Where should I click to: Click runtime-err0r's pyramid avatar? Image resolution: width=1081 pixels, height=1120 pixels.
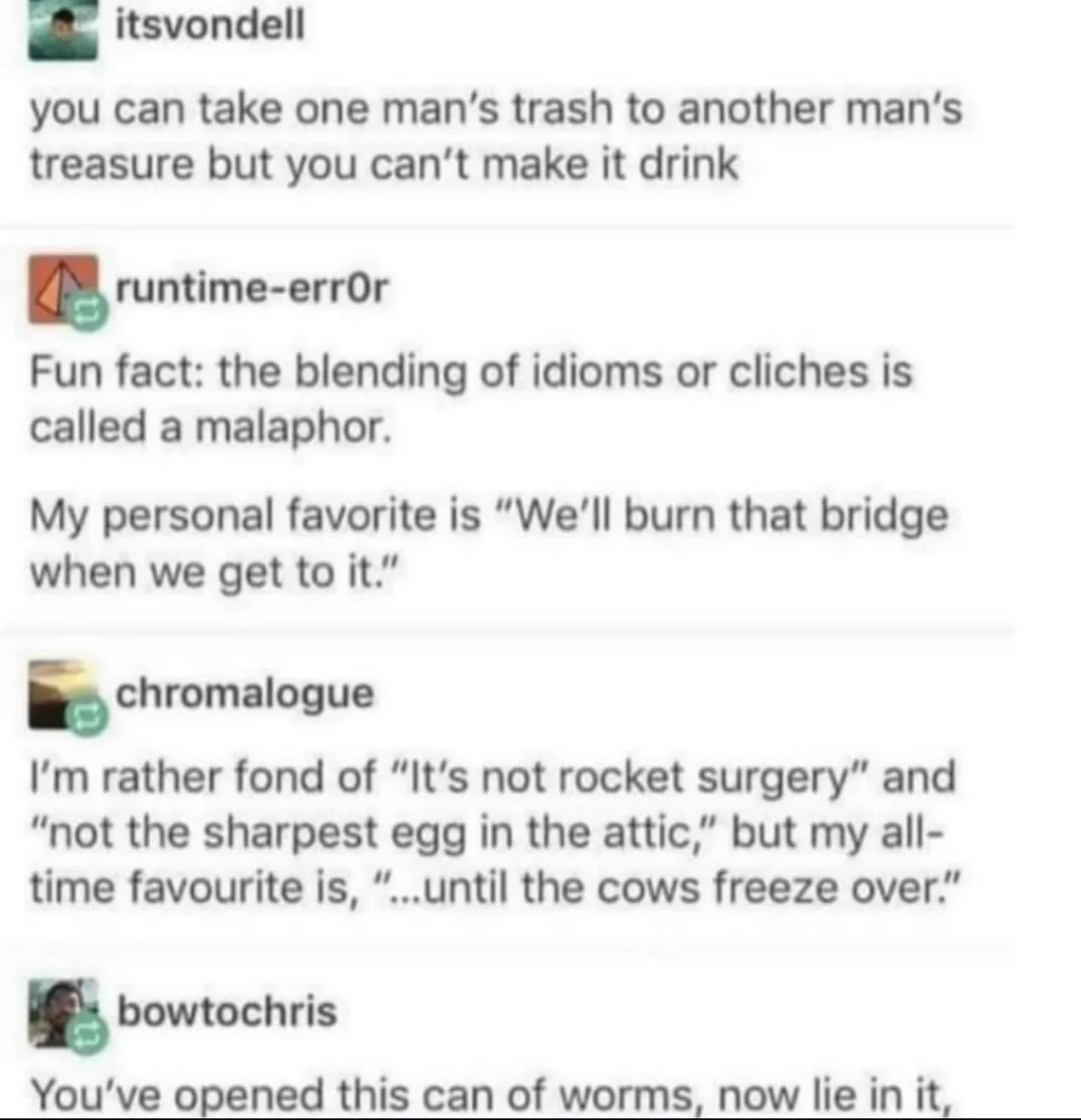point(63,290)
